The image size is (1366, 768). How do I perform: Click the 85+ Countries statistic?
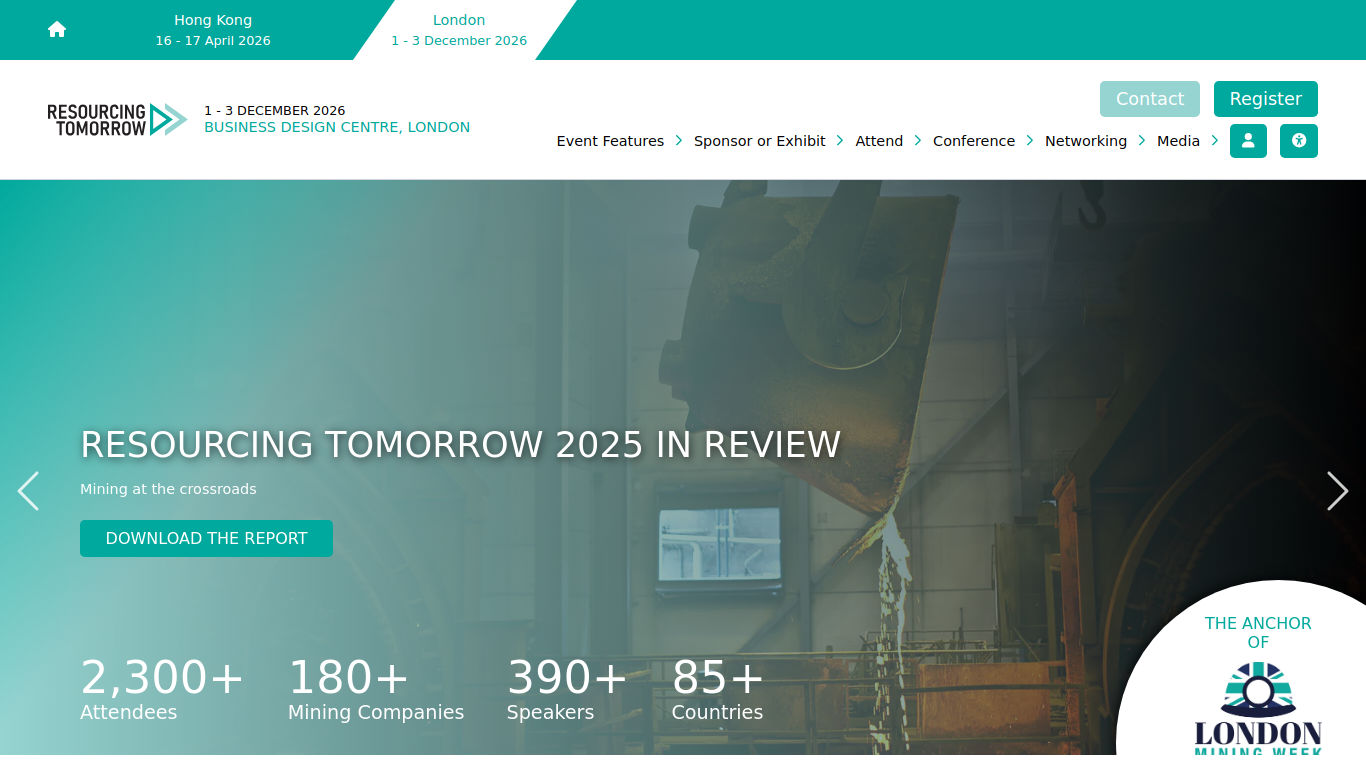click(718, 690)
